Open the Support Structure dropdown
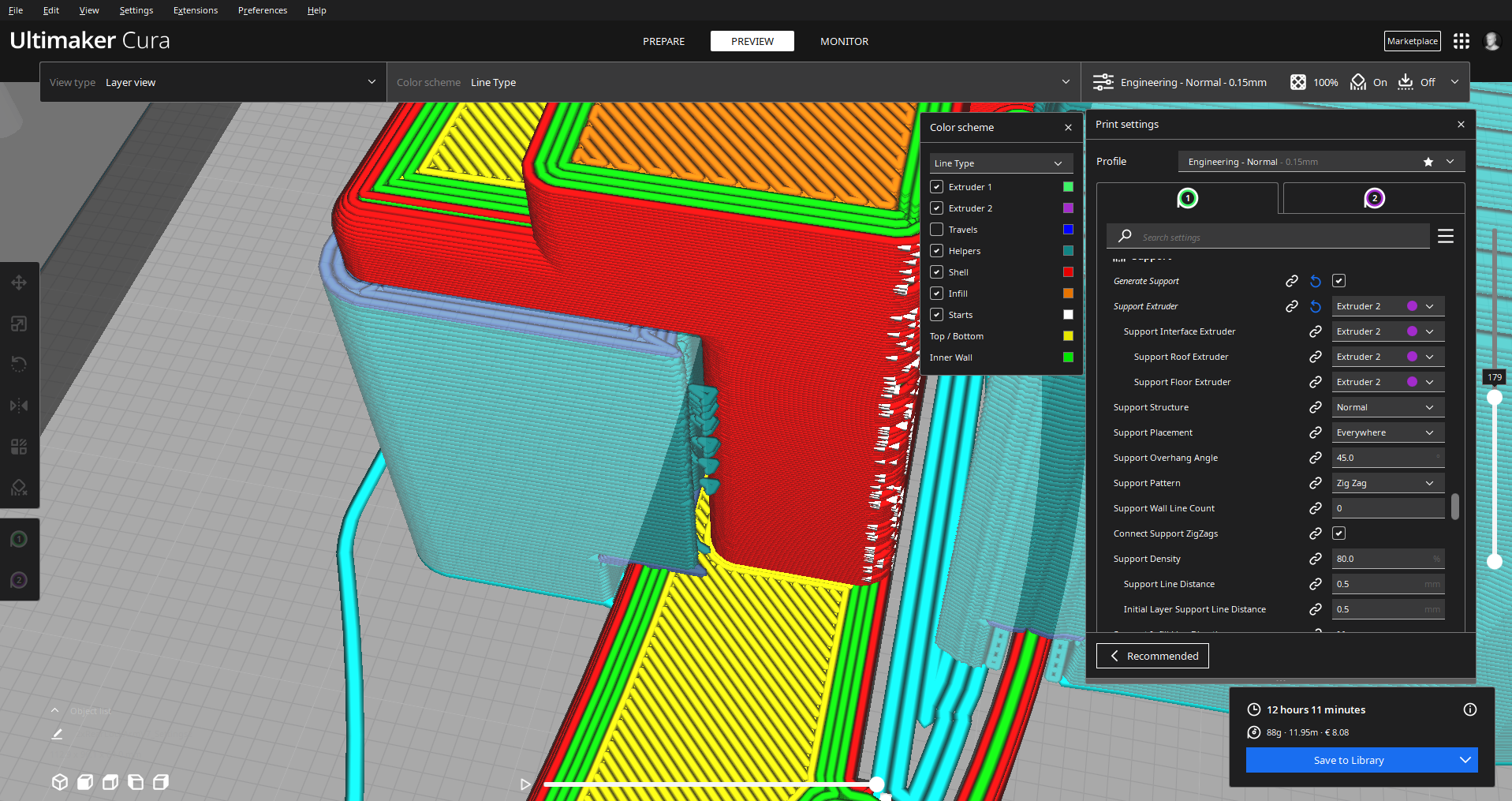Screen dimensions: 1512x801 pyautogui.click(x=1388, y=407)
